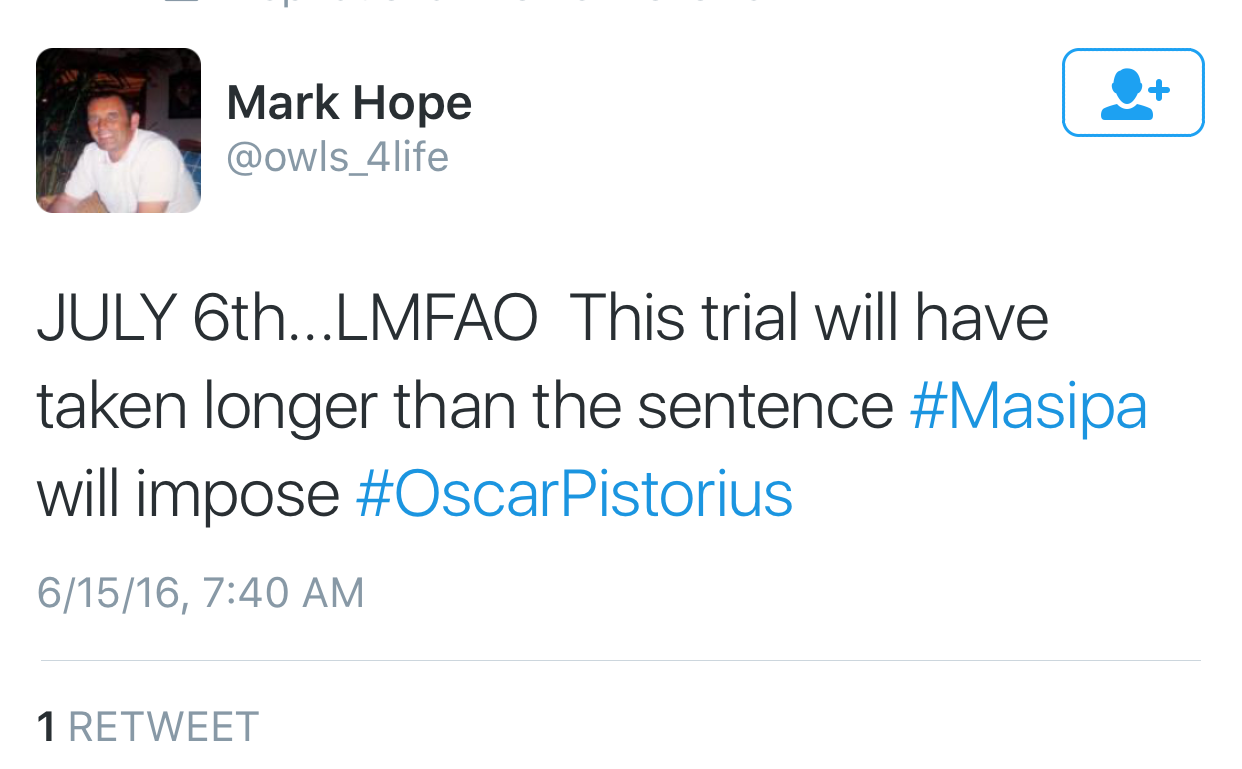Open the #OscarPistorius hashtag
1242x769 pixels.
click(x=574, y=494)
